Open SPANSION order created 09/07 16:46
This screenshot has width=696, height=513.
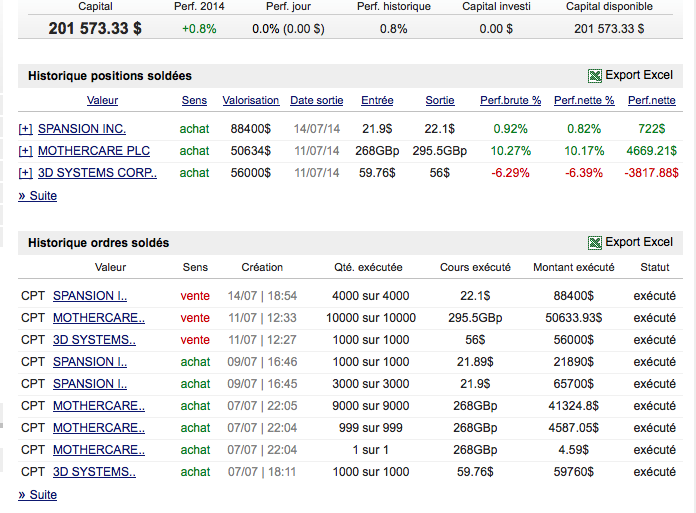90,362
